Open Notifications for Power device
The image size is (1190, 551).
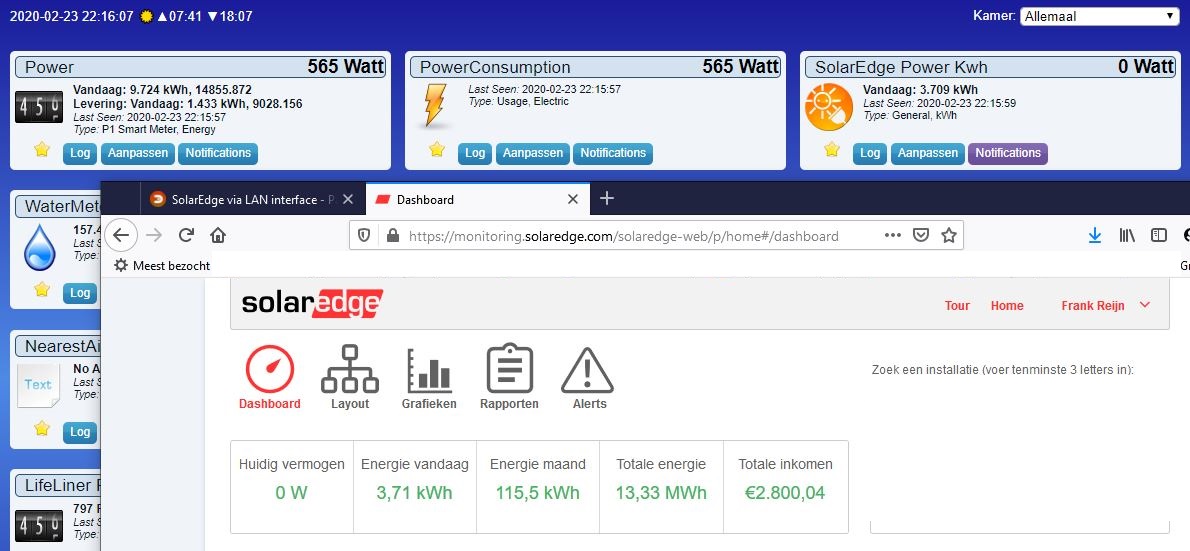point(218,153)
